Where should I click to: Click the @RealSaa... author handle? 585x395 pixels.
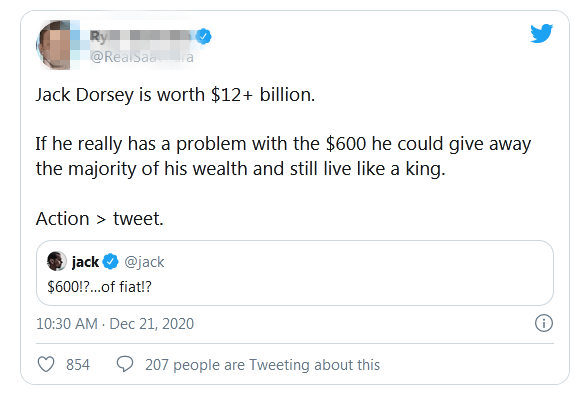pos(142,57)
